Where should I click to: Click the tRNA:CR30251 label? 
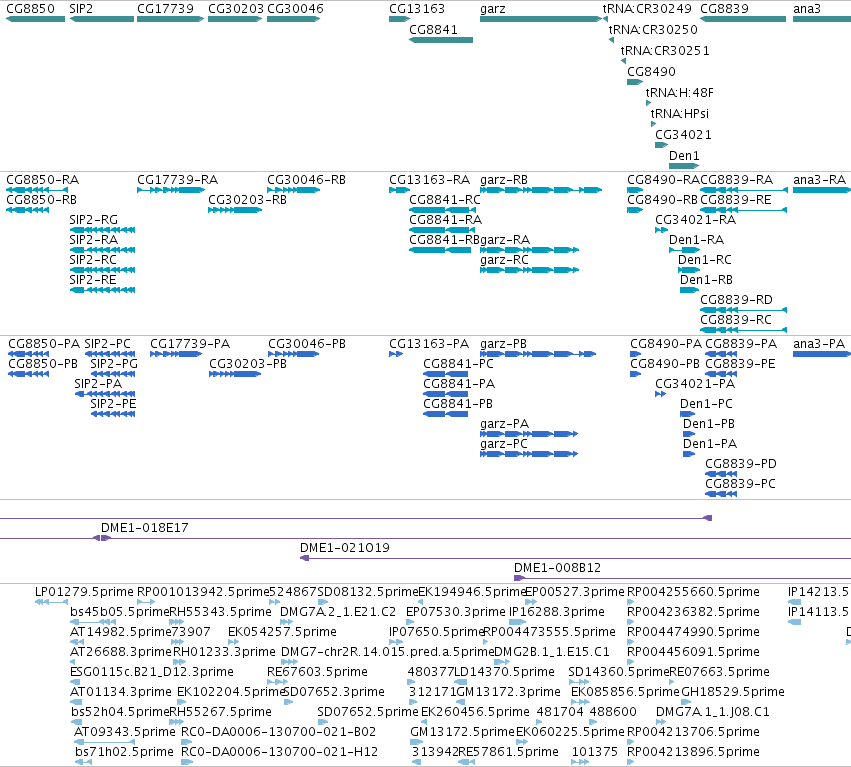[x=665, y=51]
